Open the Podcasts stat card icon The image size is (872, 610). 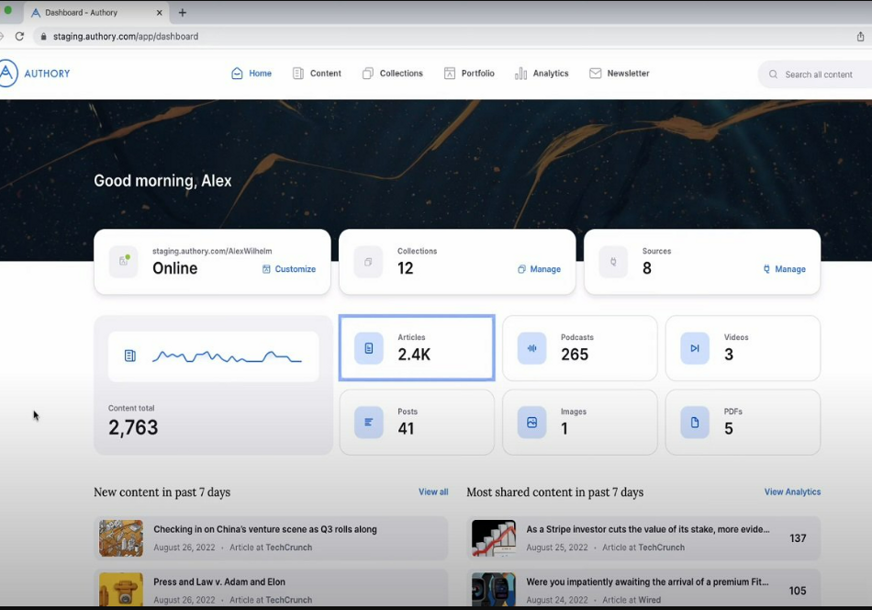coord(532,348)
